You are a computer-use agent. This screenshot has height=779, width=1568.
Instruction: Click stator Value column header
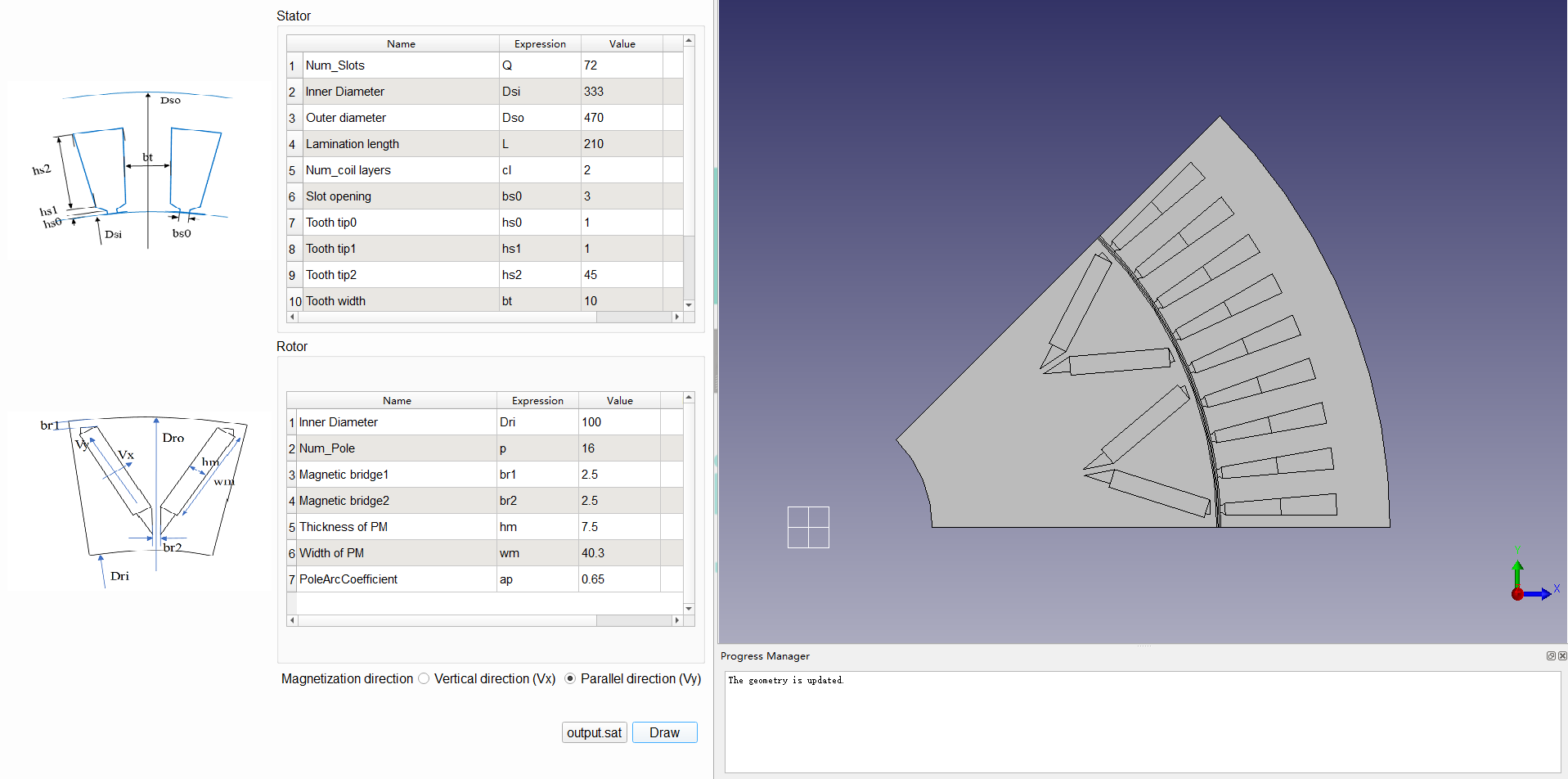pyautogui.click(x=622, y=44)
